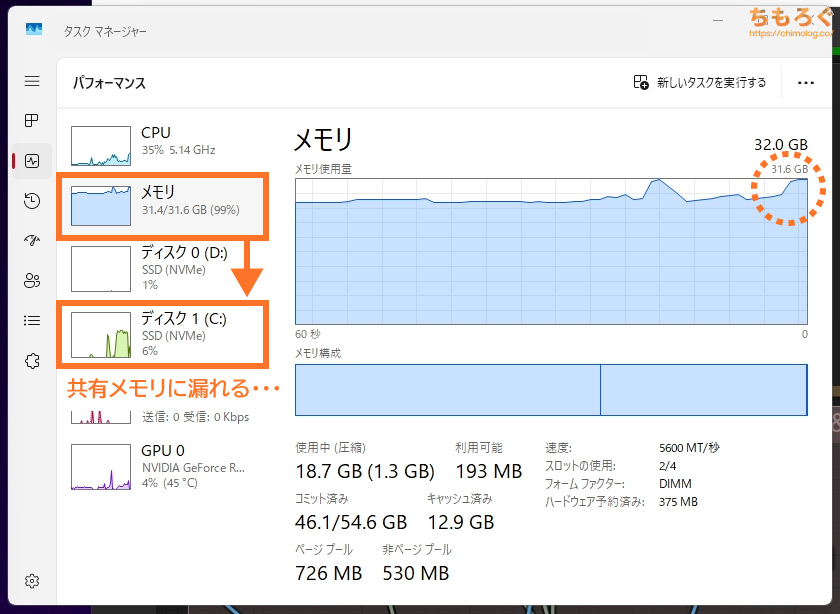Click the network send/receive mini graph
This screenshot has height=614, width=840.
coord(101,417)
